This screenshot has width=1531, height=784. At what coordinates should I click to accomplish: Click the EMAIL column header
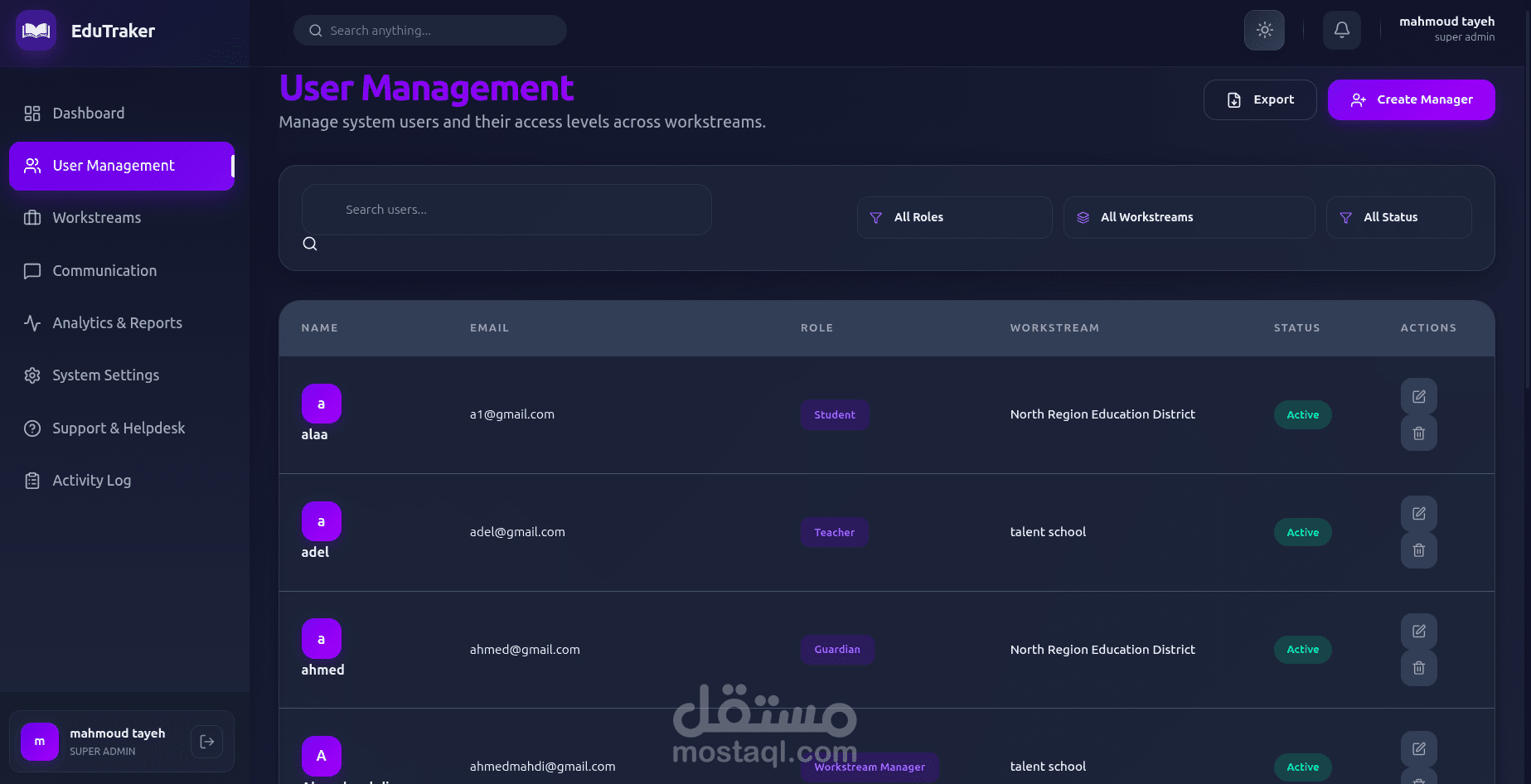click(x=490, y=328)
